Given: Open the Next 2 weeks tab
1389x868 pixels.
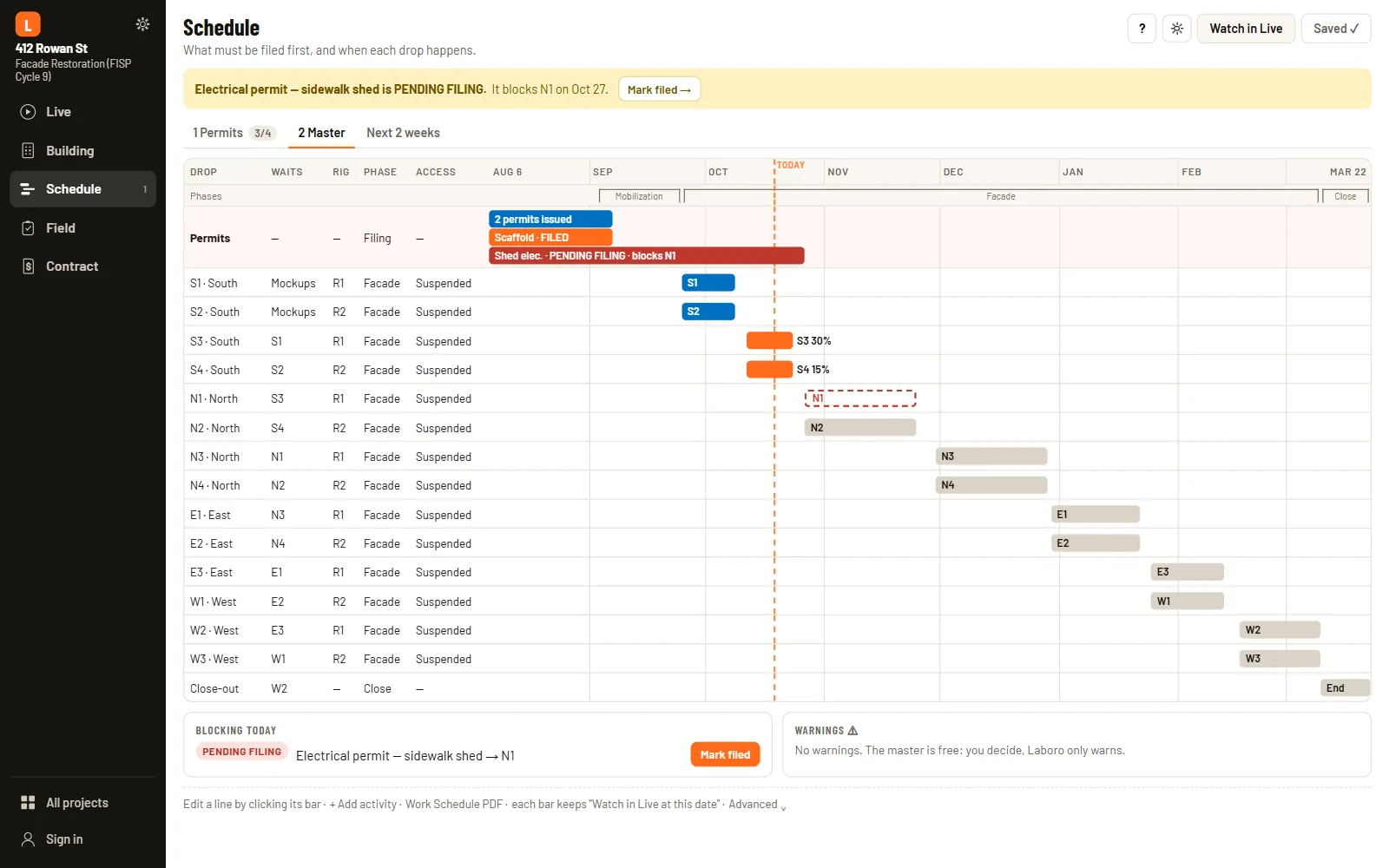Looking at the screenshot, I should [x=403, y=133].
